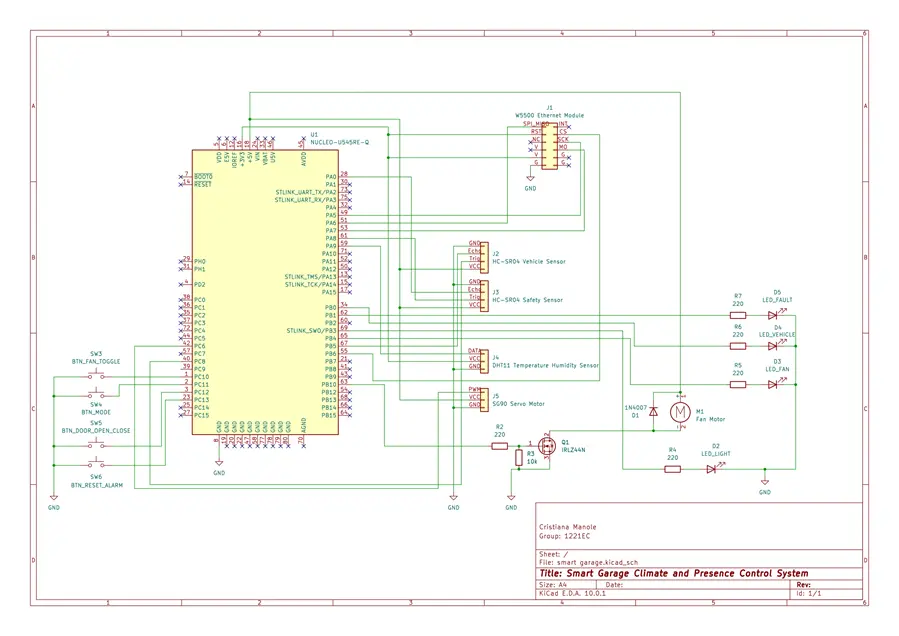Select the 'BTN_DOOR_OPEN_CLOSE' label
Viewport: 899px width, 636px height.
point(96,431)
